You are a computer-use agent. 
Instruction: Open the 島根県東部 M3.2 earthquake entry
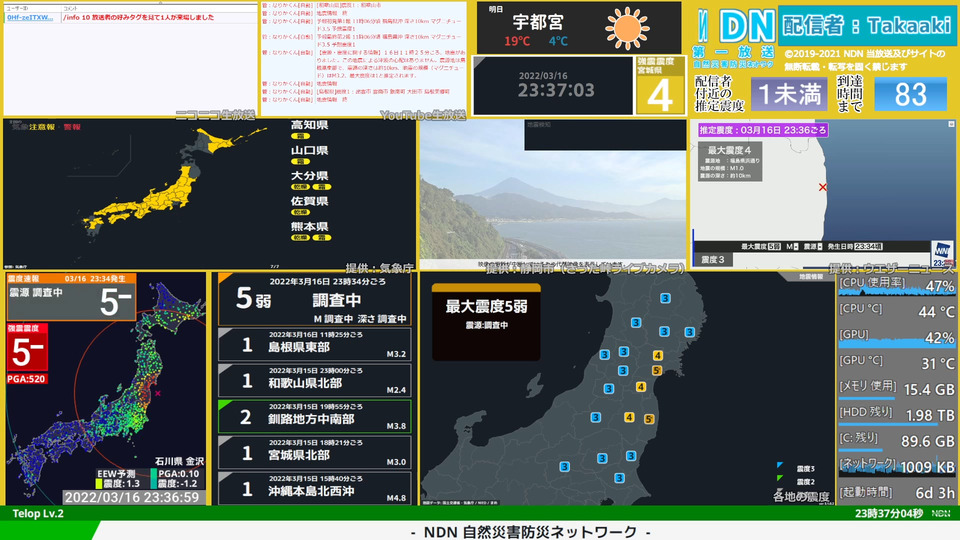[315, 345]
